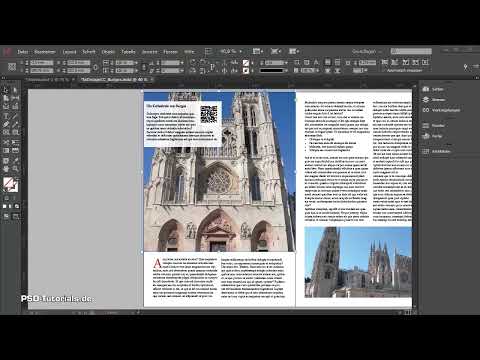This screenshot has width=480, height=360.
Task: Click the first frame fitting icon in the control panel
Action: coord(385,62)
